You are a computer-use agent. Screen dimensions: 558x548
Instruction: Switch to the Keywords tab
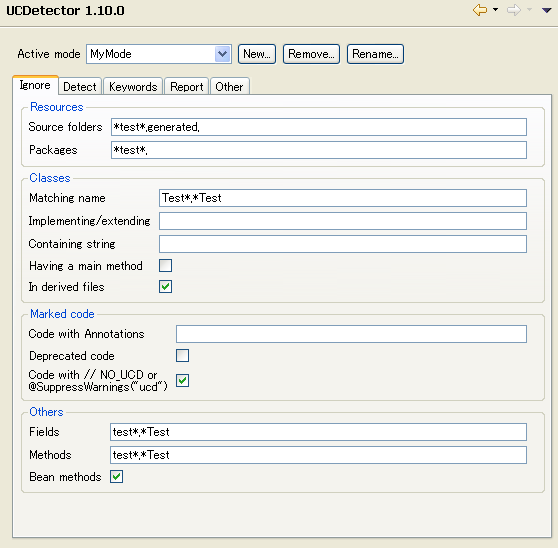coord(133,86)
